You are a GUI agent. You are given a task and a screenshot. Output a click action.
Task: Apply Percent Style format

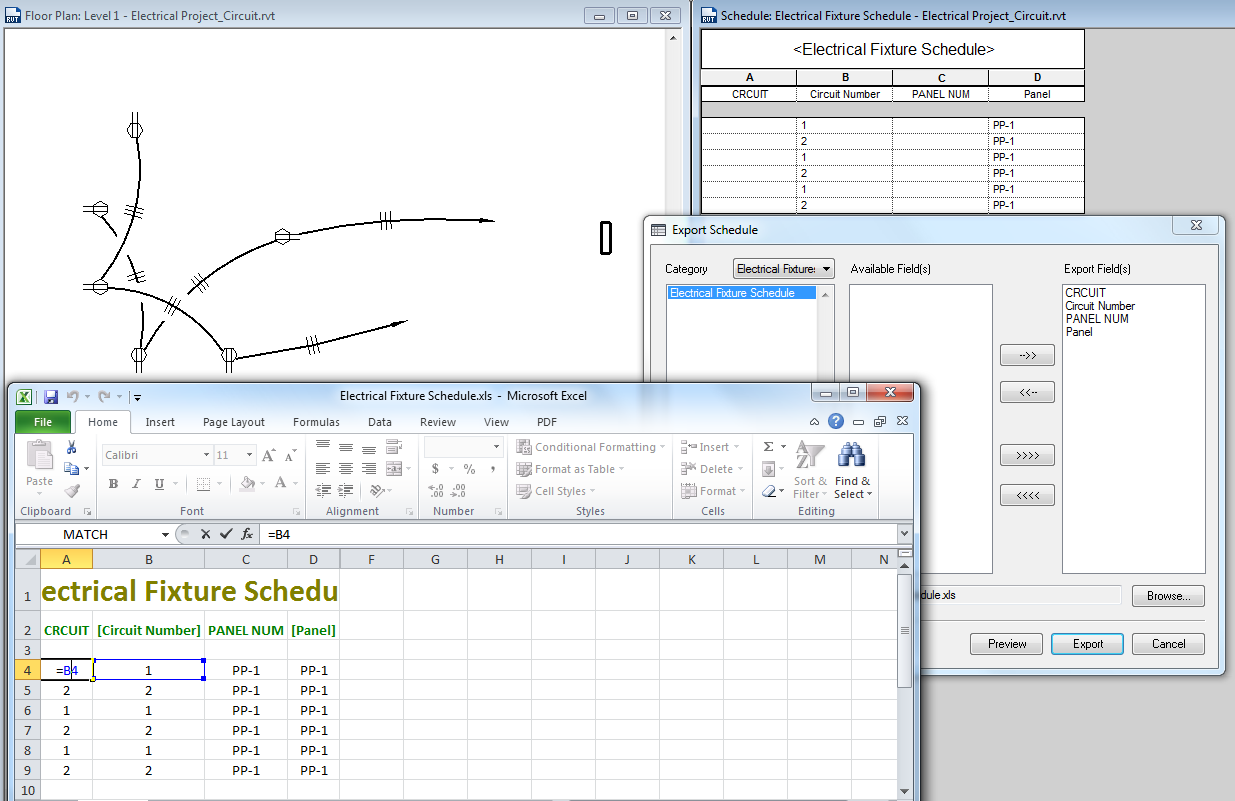tap(469, 468)
